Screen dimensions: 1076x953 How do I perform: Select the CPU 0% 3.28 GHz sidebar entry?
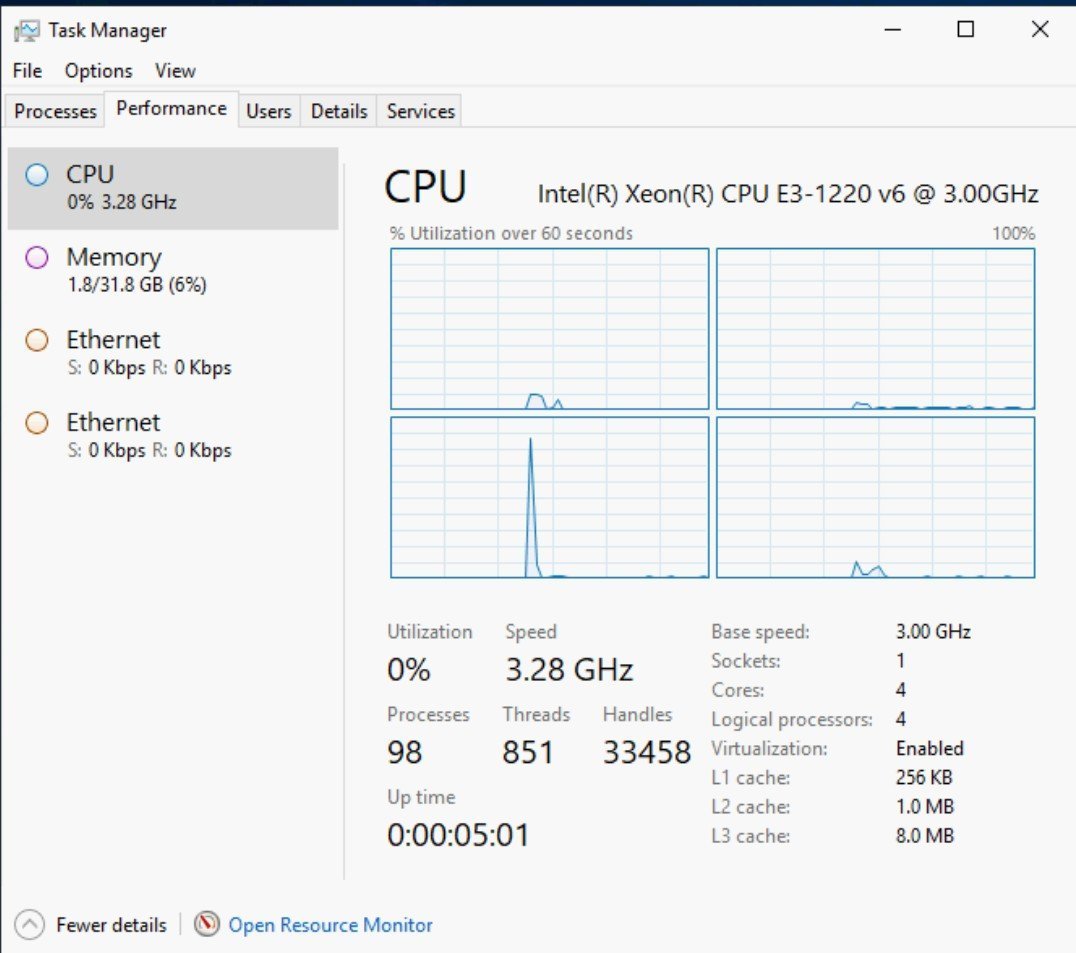173,188
